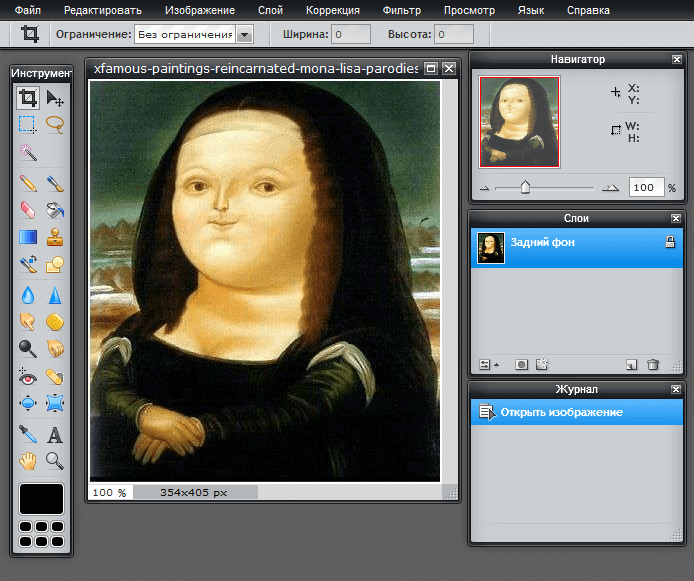The image size is (694, 581).
Task: Open the Ограничение constraint dropdown
Action: pos(245,34)
